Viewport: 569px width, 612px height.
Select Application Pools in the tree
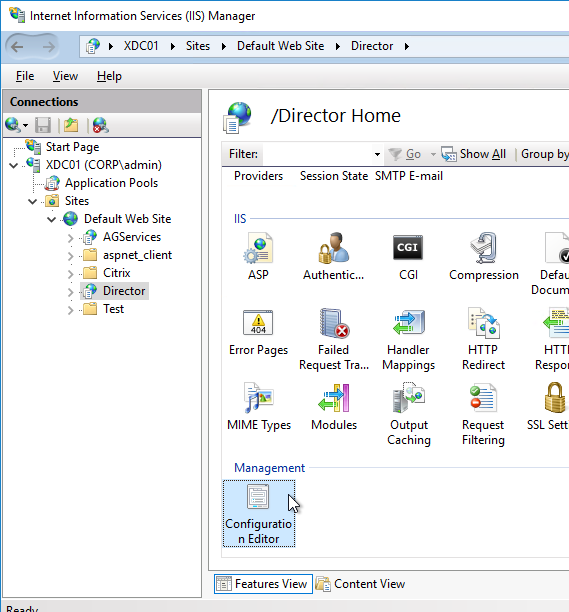click(x=111, y=183)
